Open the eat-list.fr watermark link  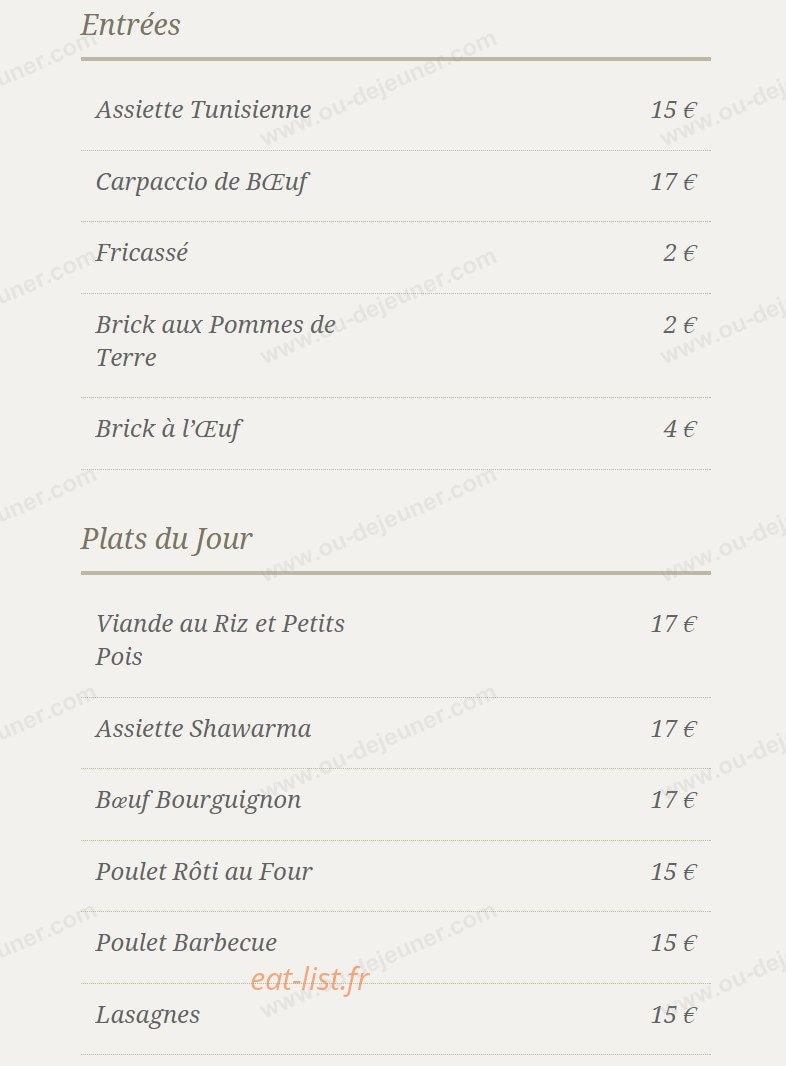point(309,980)
